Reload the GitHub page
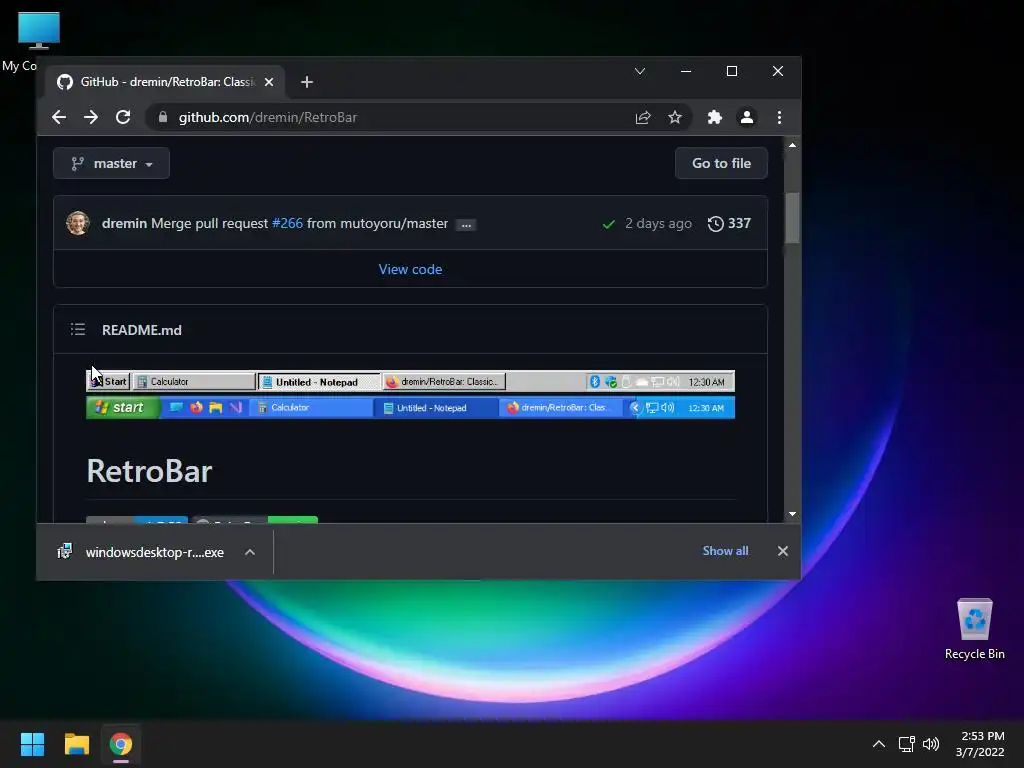This screenshot has height=768, width=1024. point(123,118)
